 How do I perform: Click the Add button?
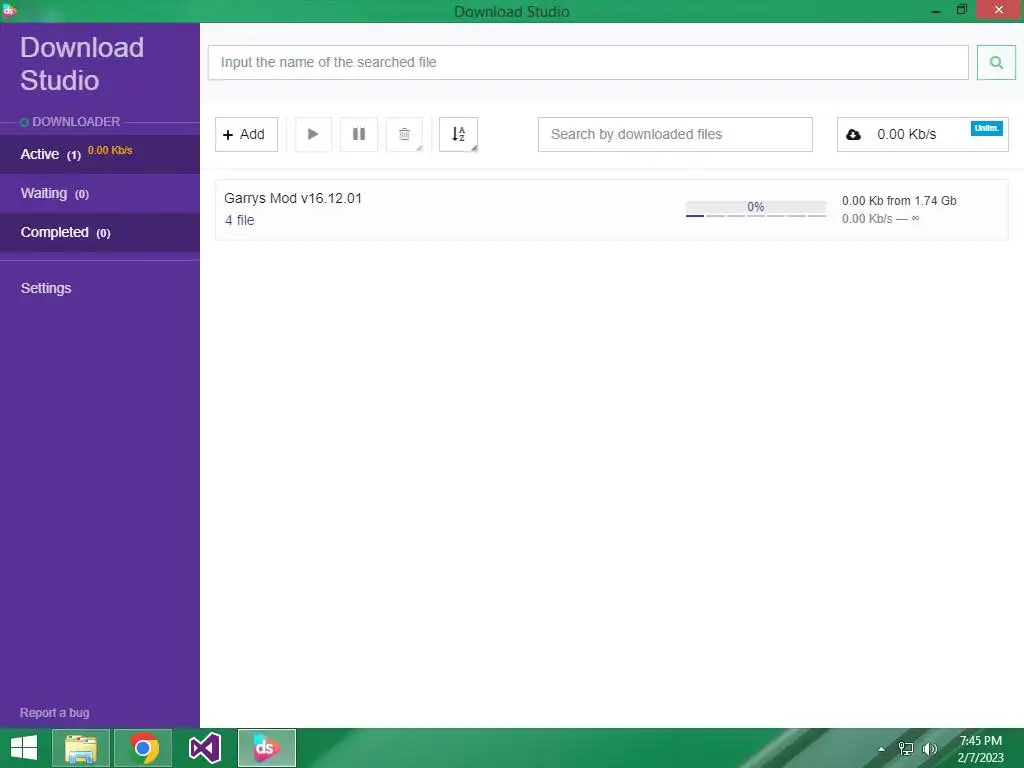pos(246,135)
